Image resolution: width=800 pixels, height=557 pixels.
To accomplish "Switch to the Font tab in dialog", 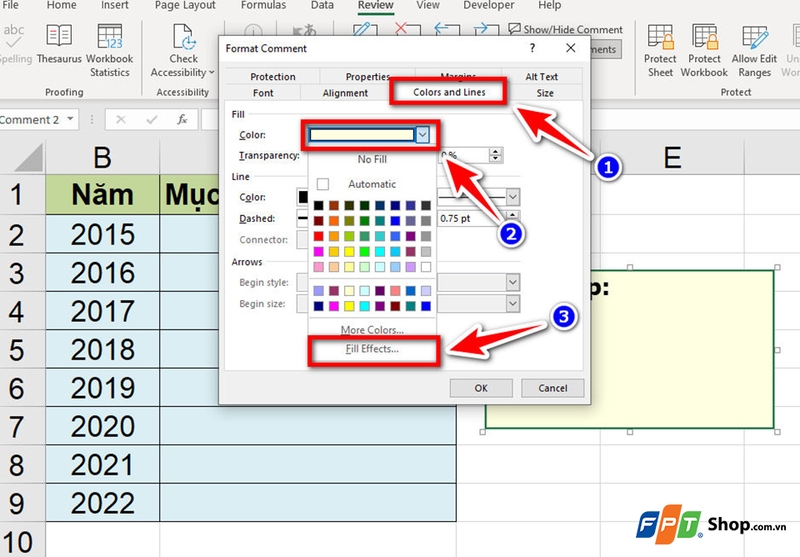I will [263, 93].
